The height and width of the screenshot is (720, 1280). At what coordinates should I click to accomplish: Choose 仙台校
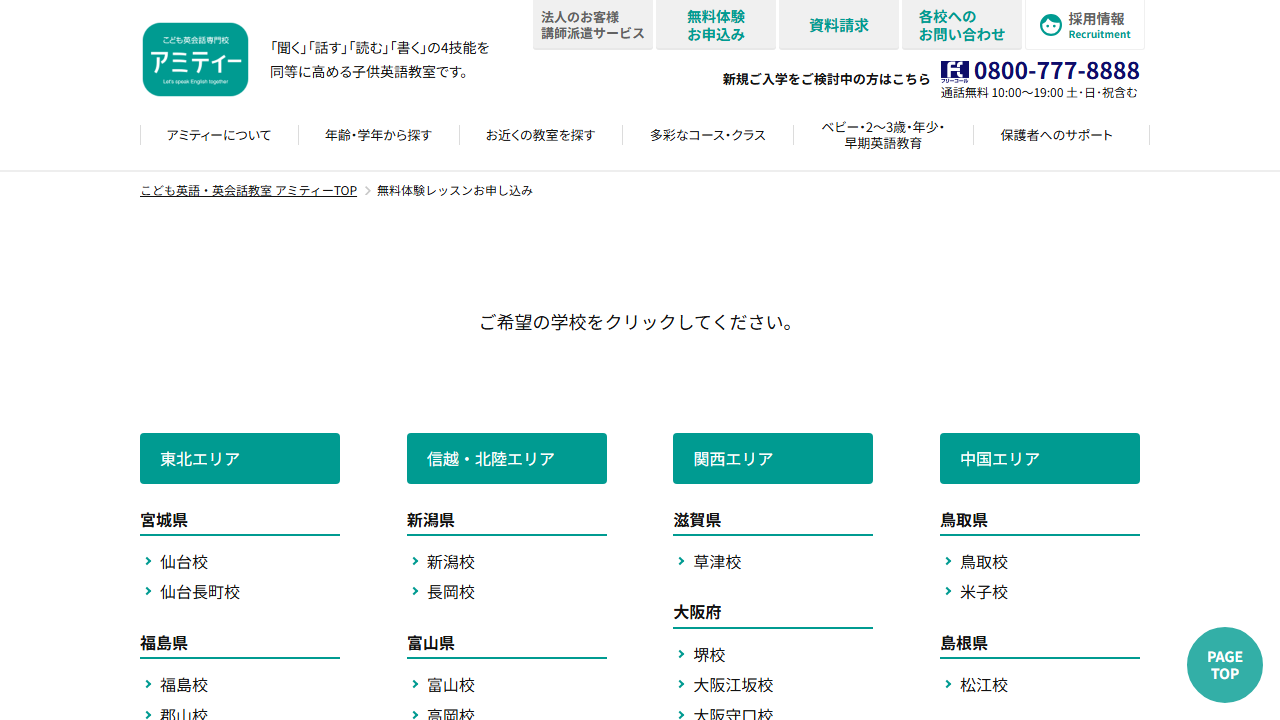coord(184,562)
